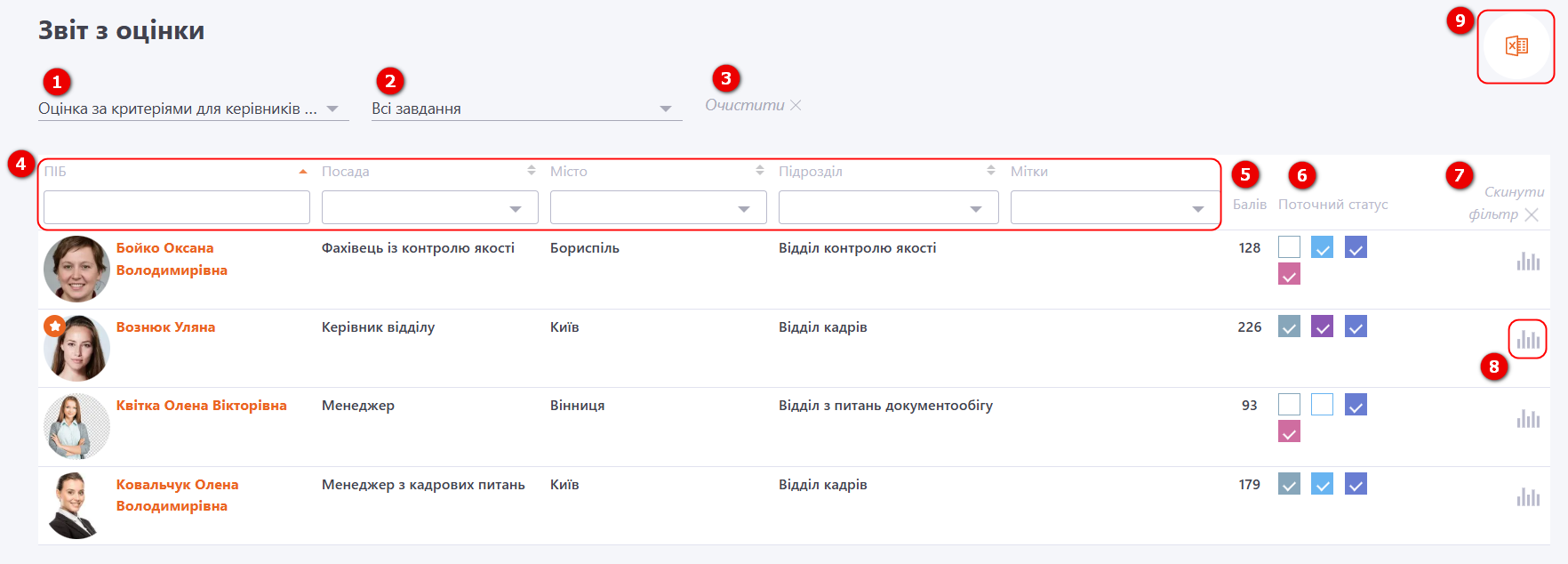
Task: Open chart icon for Бойко Оксана row
Action: pyautogui.click(x=1528, y=261)
